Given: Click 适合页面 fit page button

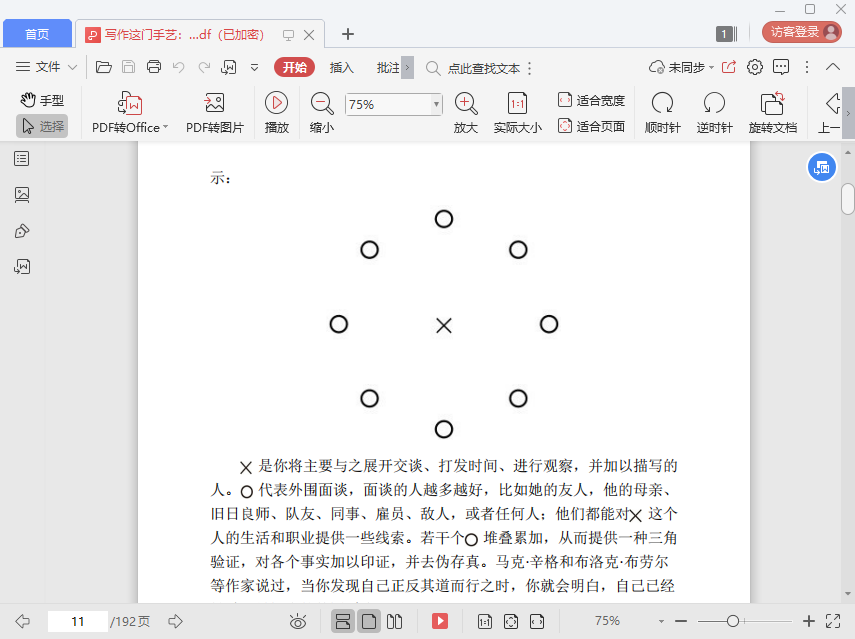Looking at the screenshot, I should click(x=591, y=126).
